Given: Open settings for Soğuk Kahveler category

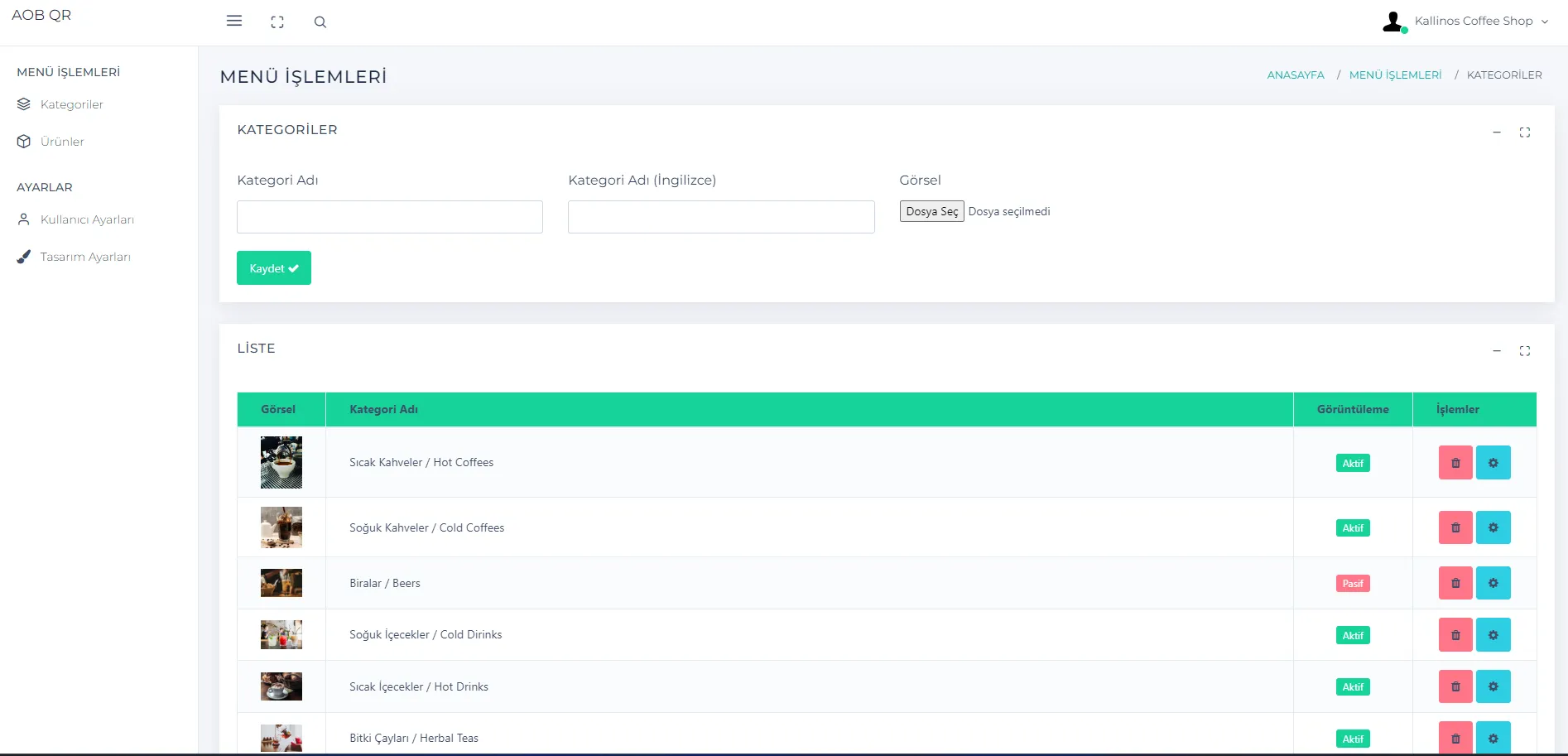Looking at the screenshot, I should pyautogui.click(x=1493, y=527).
